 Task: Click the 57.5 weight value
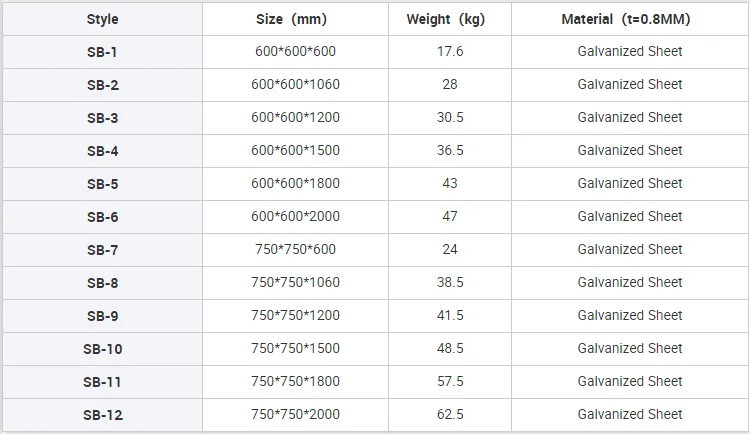[x=450, y=381]
